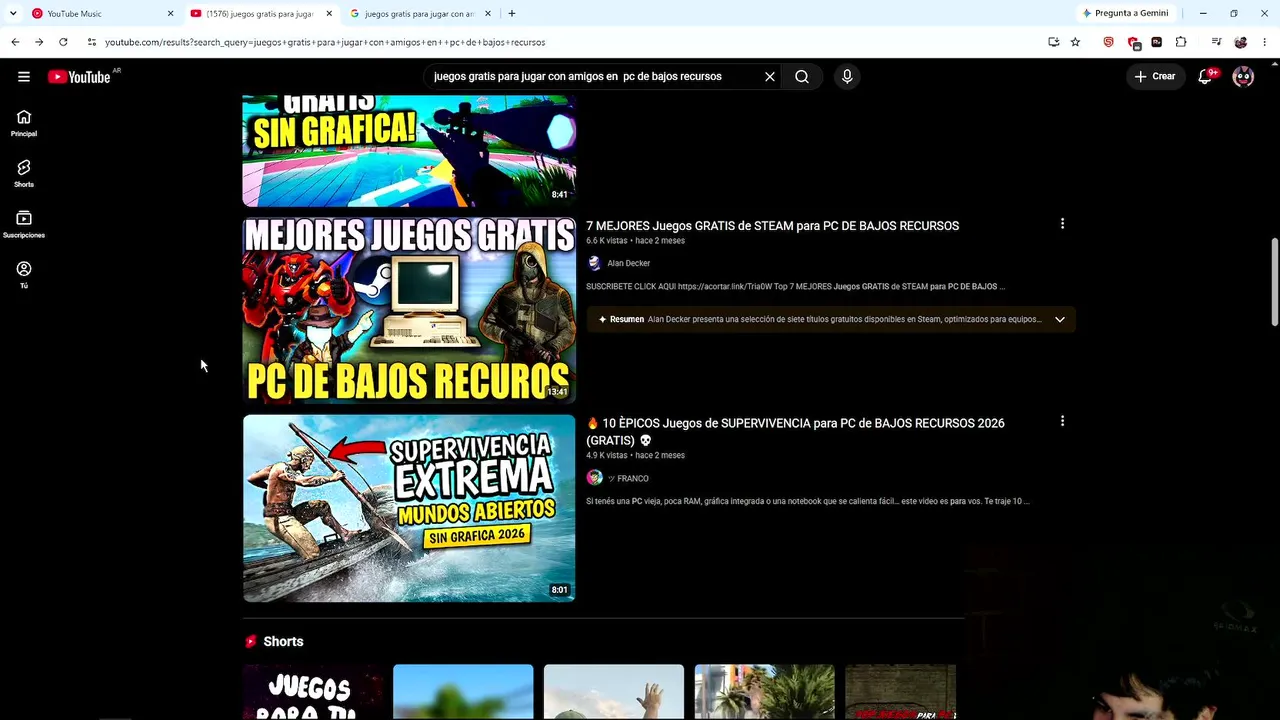The height and width of the screenshot is (720, 1280).
Task: Focus the browser address bar URL
Action: [x=325, y=42]
